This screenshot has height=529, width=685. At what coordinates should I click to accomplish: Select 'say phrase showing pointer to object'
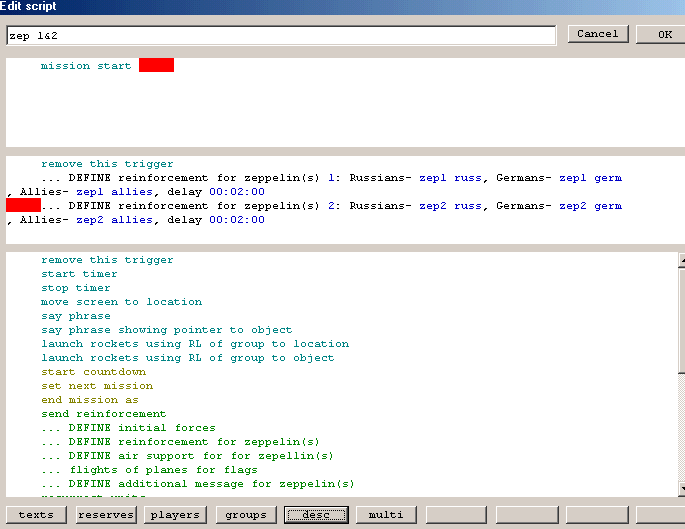point(166,330)
